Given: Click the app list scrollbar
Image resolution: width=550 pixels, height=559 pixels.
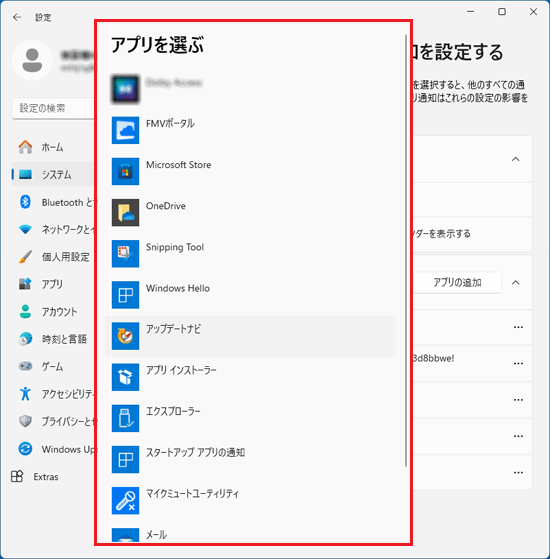Looking at the screenshot, I should coord(406,251).
